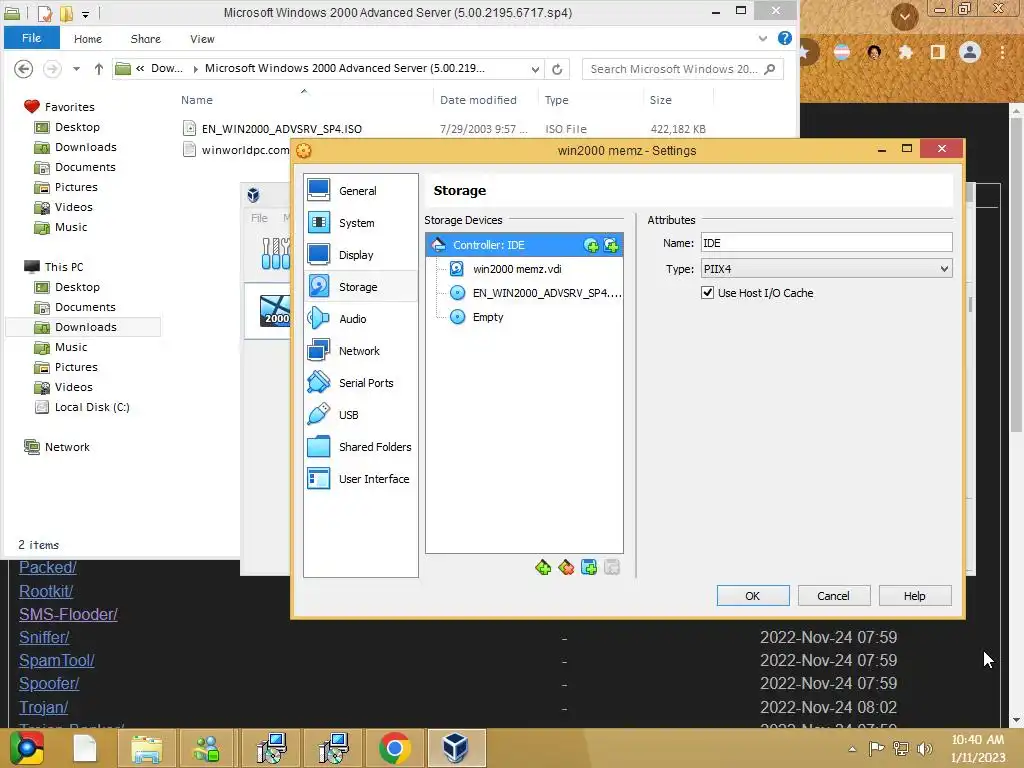Edit the controller Name field
Screen dimensions: 1024x768
(x=826, y=243)
